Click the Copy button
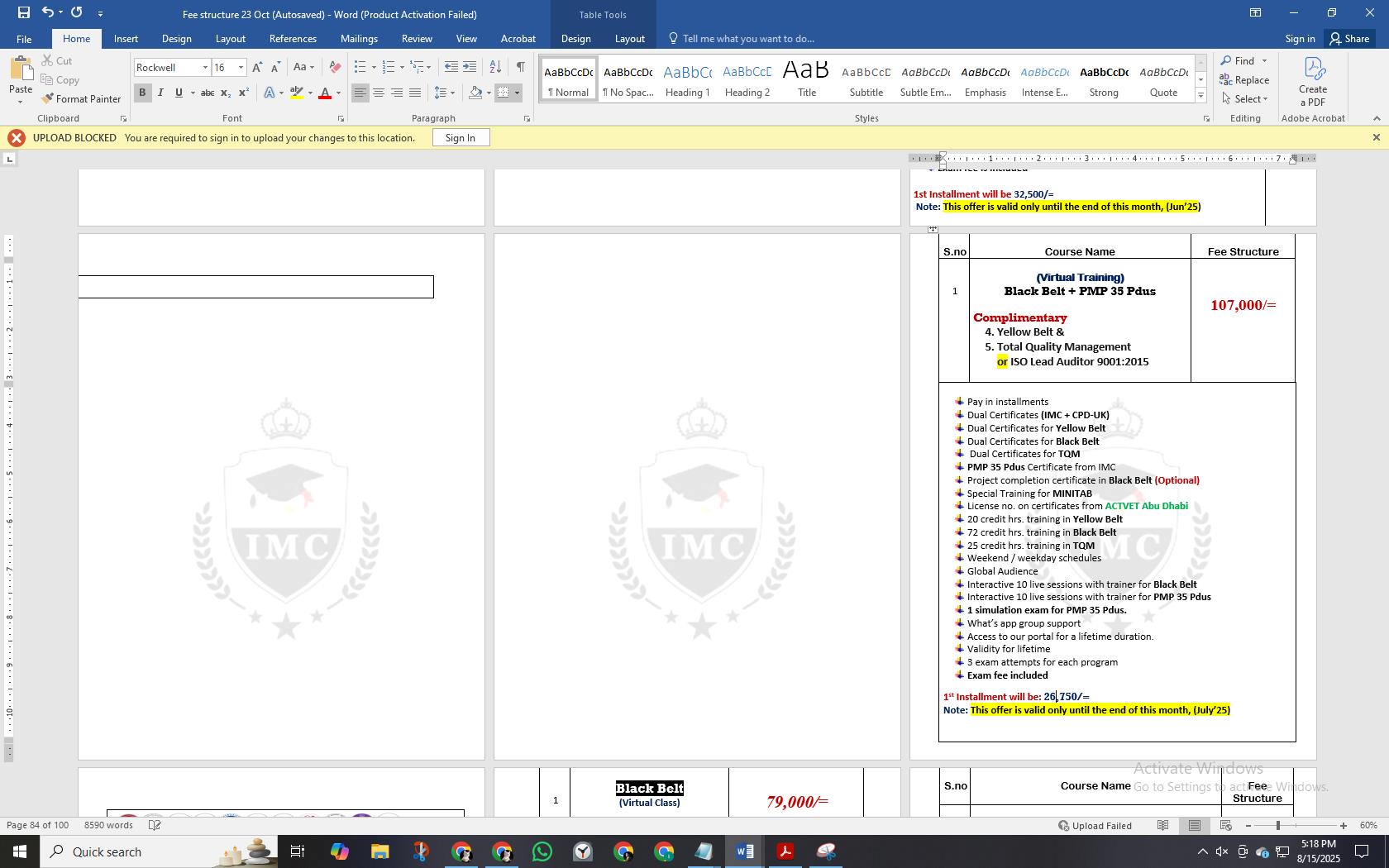 (60, 80)
